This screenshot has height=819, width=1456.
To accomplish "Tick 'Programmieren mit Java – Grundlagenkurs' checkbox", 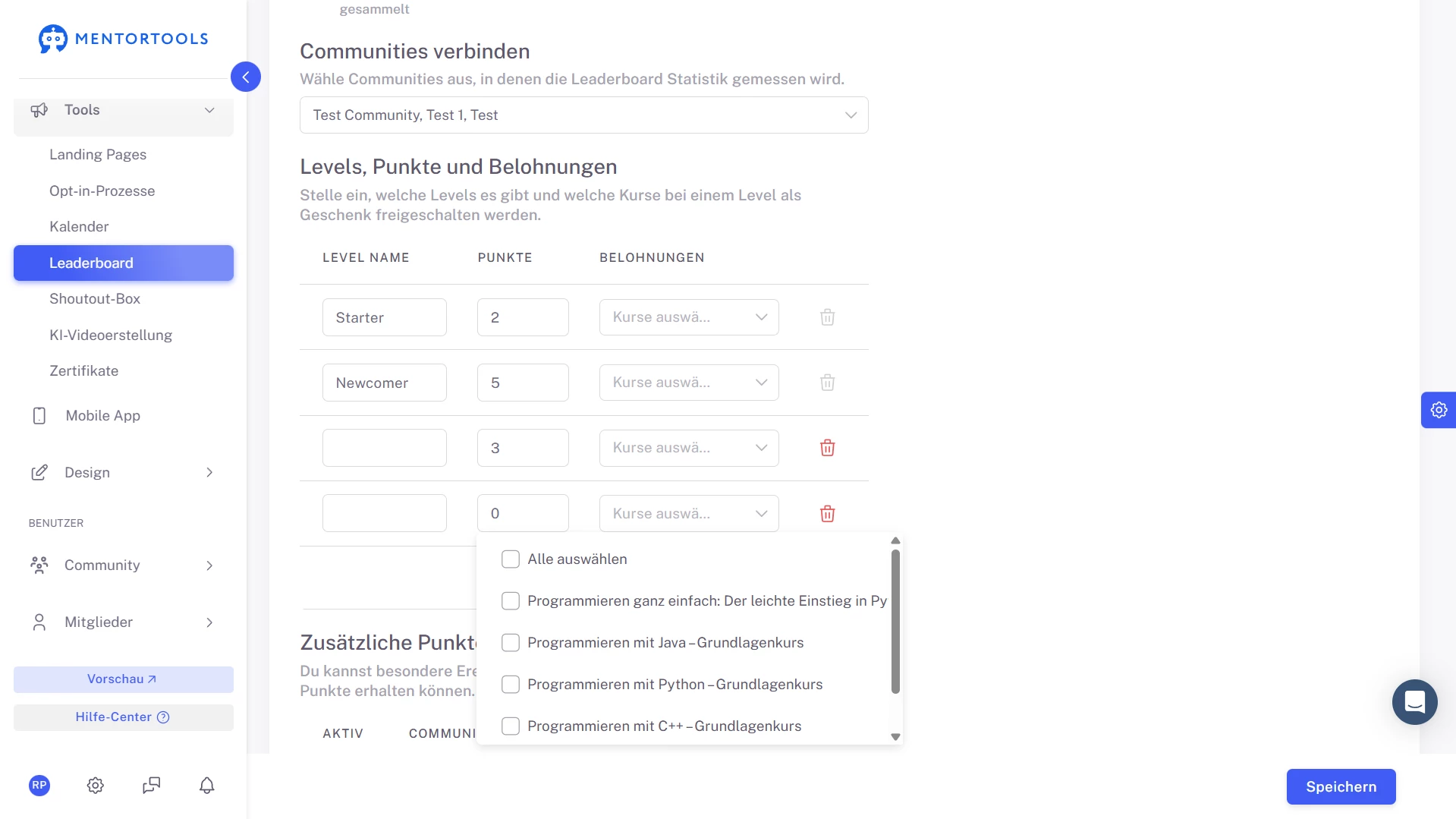I will click(x=511, y=643).
